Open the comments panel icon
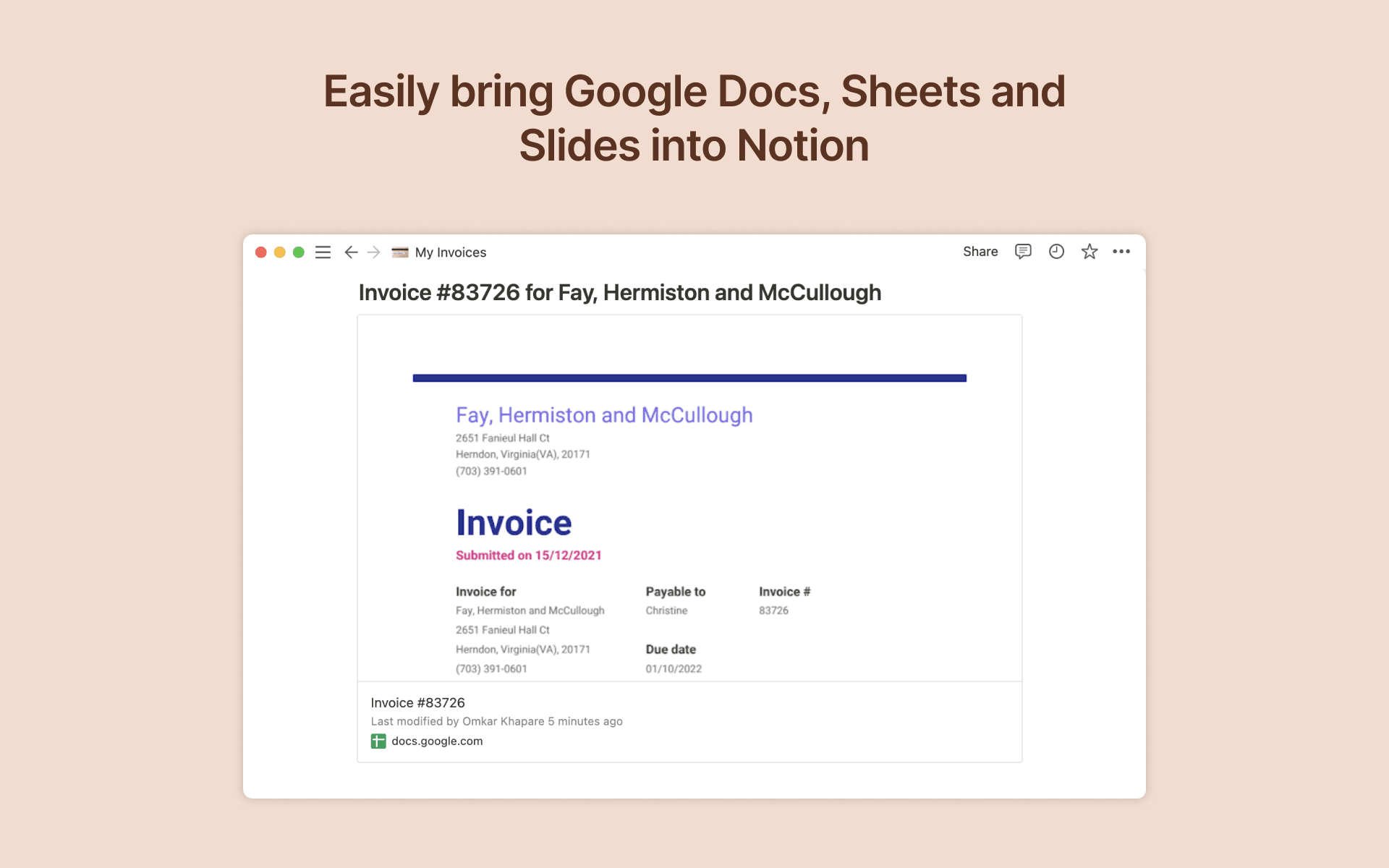Viewport: 1389px width, 868px height. point(1023,251)
